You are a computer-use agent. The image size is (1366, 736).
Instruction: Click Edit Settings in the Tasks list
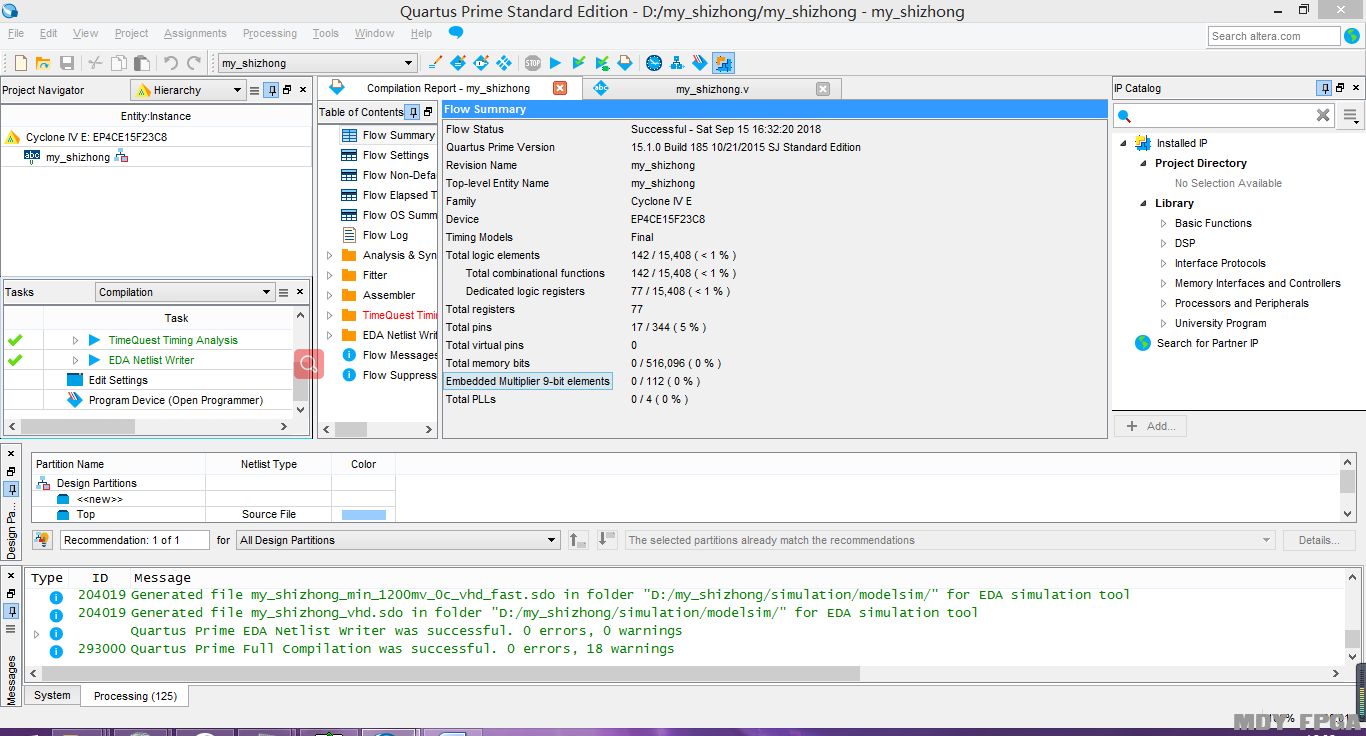coord(118,380)
